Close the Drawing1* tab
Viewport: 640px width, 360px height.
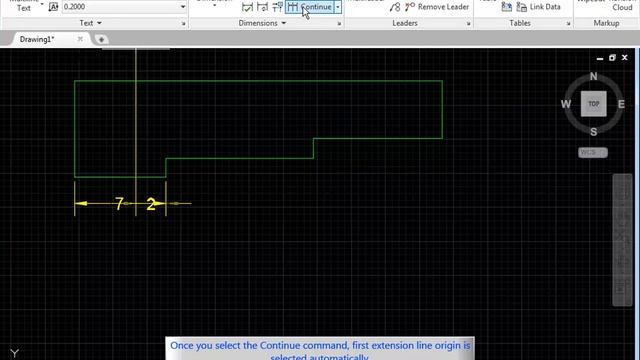click(80, 39)
